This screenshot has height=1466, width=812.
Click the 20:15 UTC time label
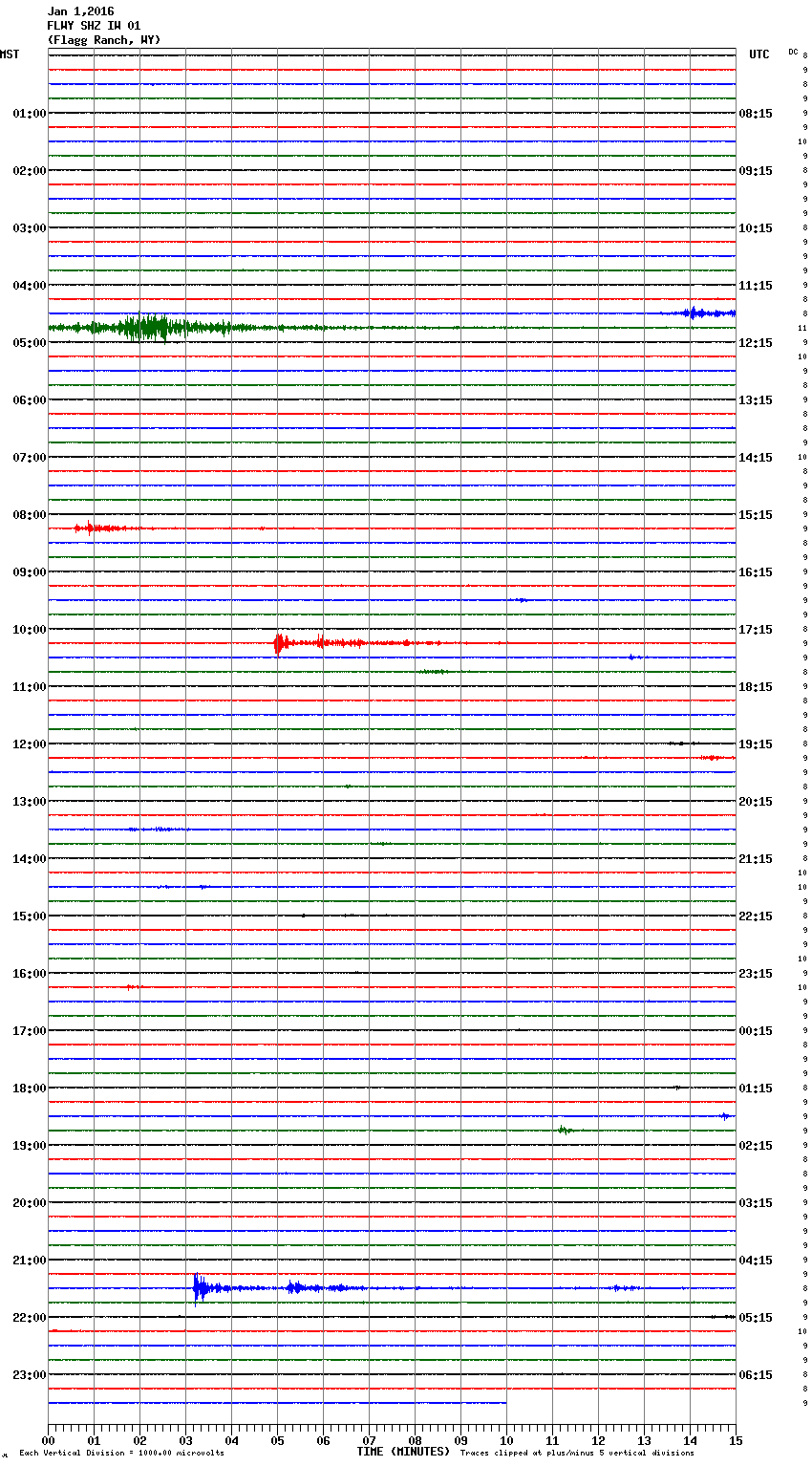[756, 802]
